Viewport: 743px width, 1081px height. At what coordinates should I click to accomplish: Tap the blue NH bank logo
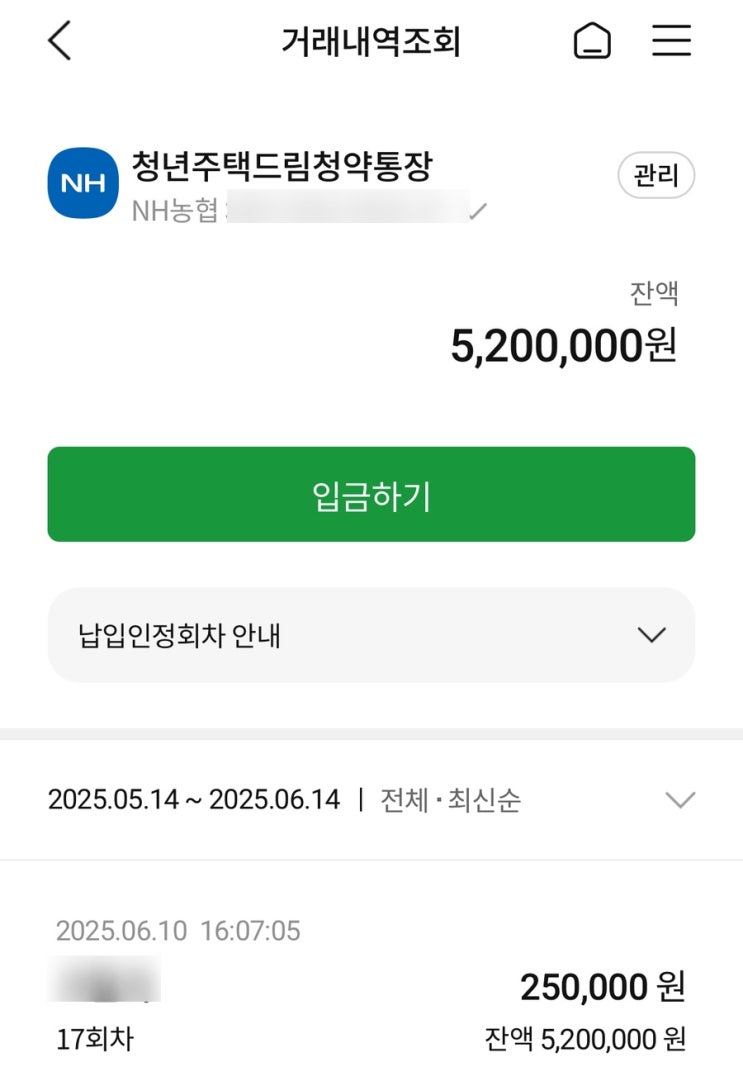(x=83, y=184)
